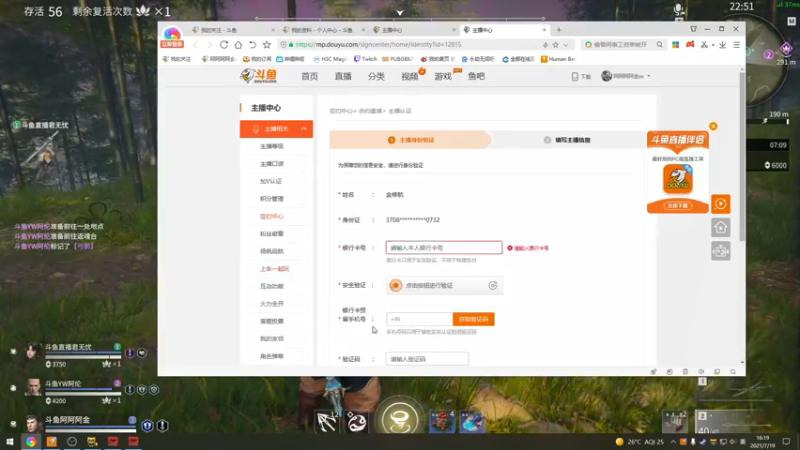This screenshot has width=800, height=450.
Task: Click the orange live-play floating button
Action: (x=720, y=204)
